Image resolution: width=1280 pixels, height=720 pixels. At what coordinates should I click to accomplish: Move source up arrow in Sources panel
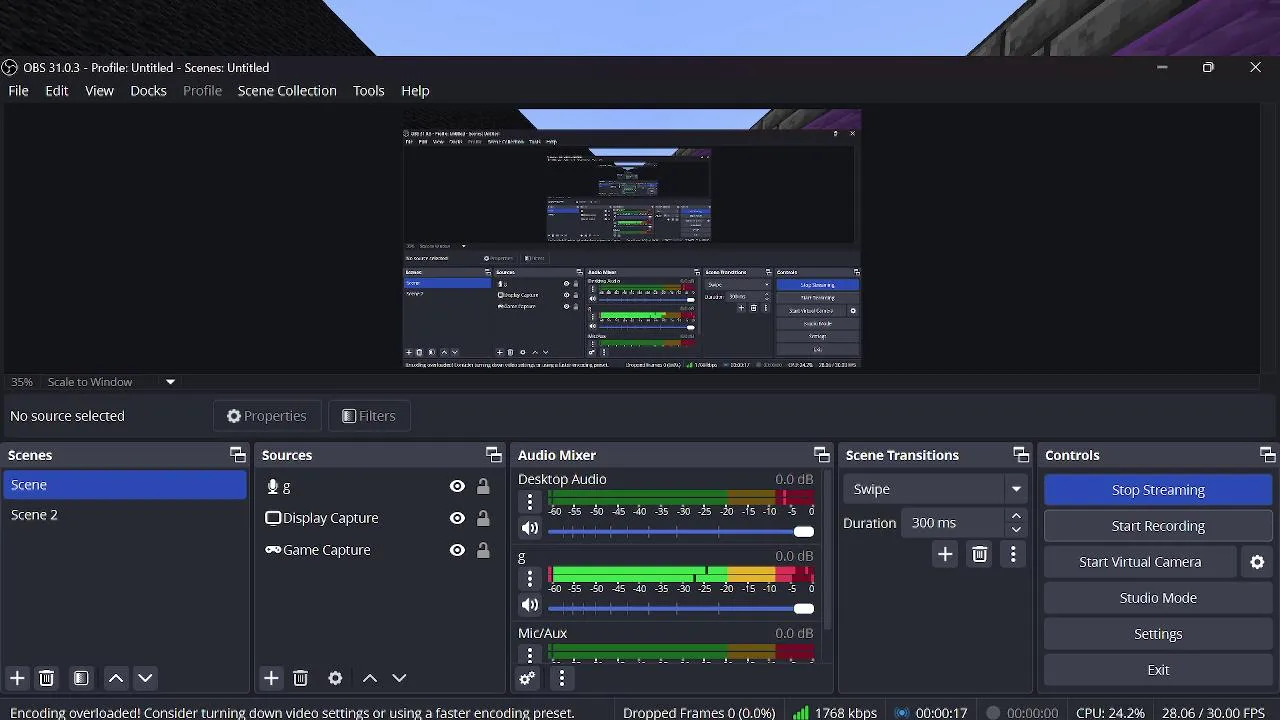[x=370, y=678]
